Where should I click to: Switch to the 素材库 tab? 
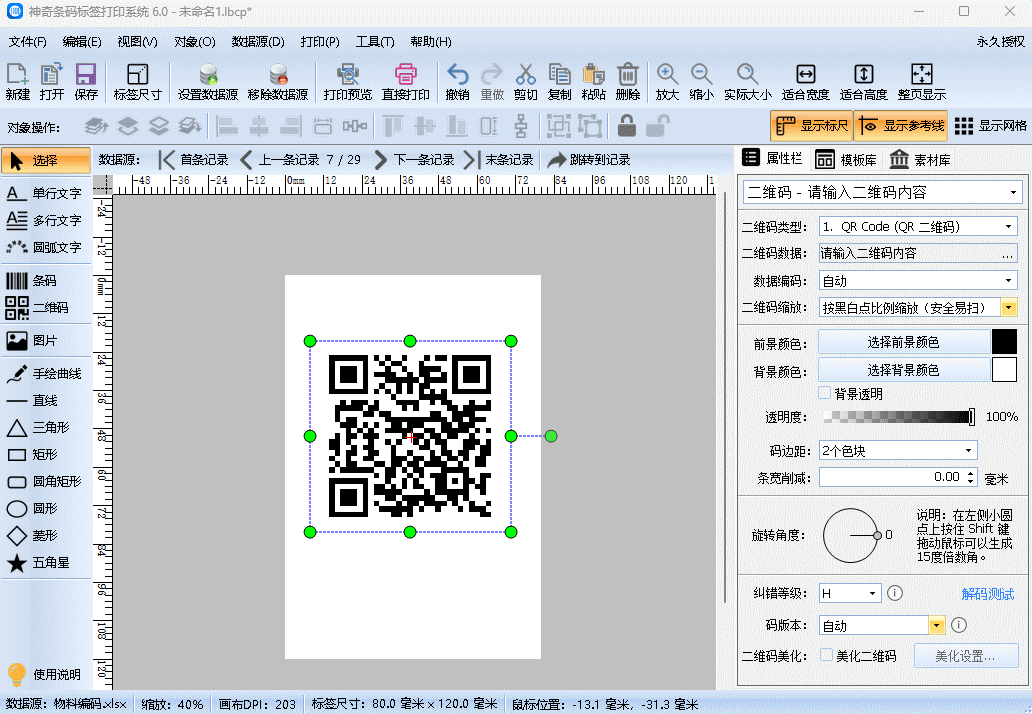click(920, 160)
